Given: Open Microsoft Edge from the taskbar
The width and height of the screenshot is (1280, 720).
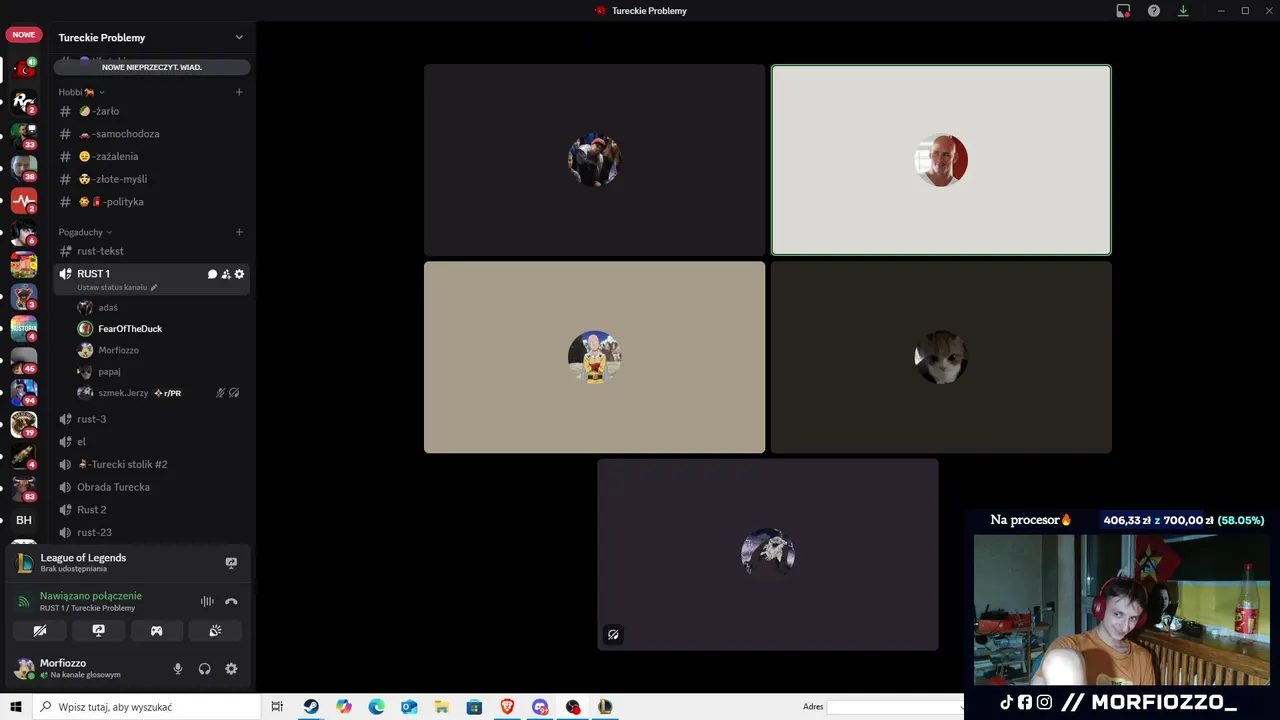Looking at the screenshot, I should click(376, 707).
